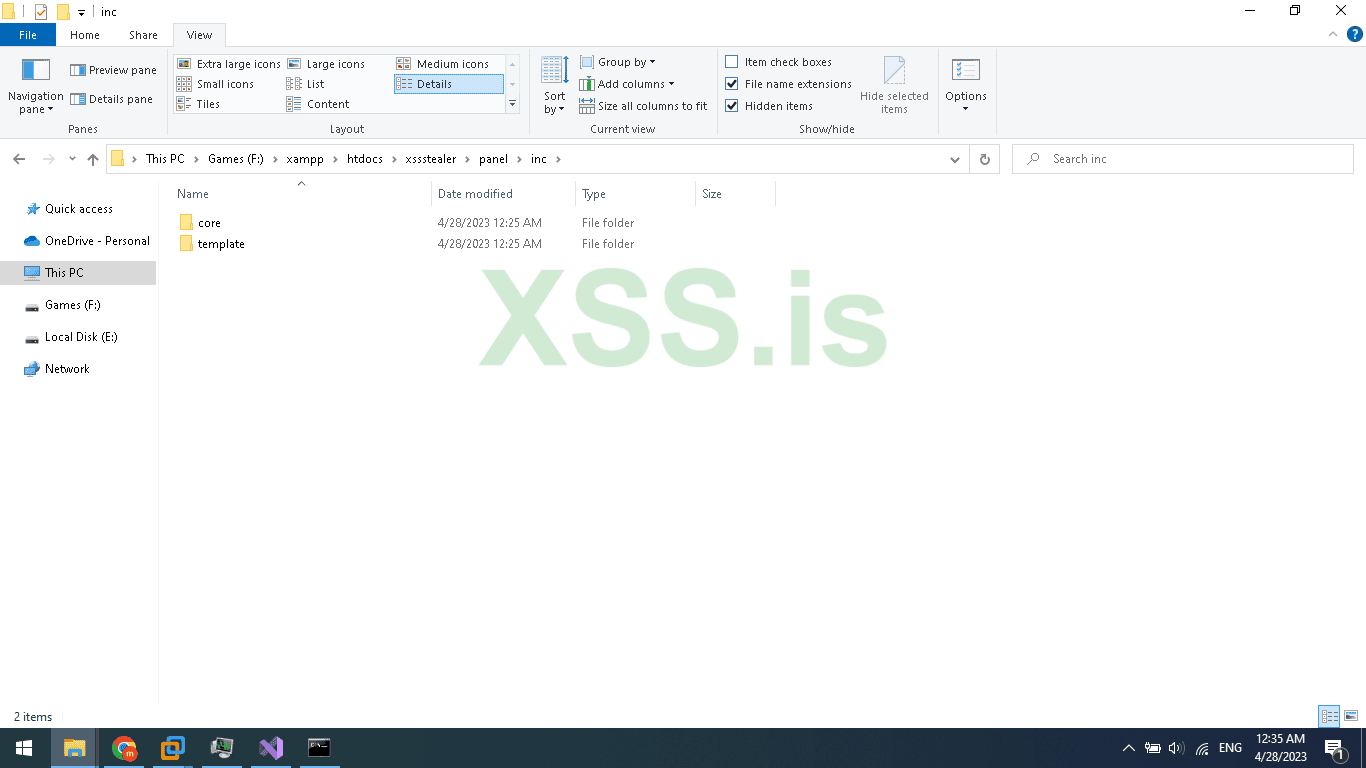This screenshot has height=768, width=1366.
Task: Open the notification center
Action: point(1333,748)
